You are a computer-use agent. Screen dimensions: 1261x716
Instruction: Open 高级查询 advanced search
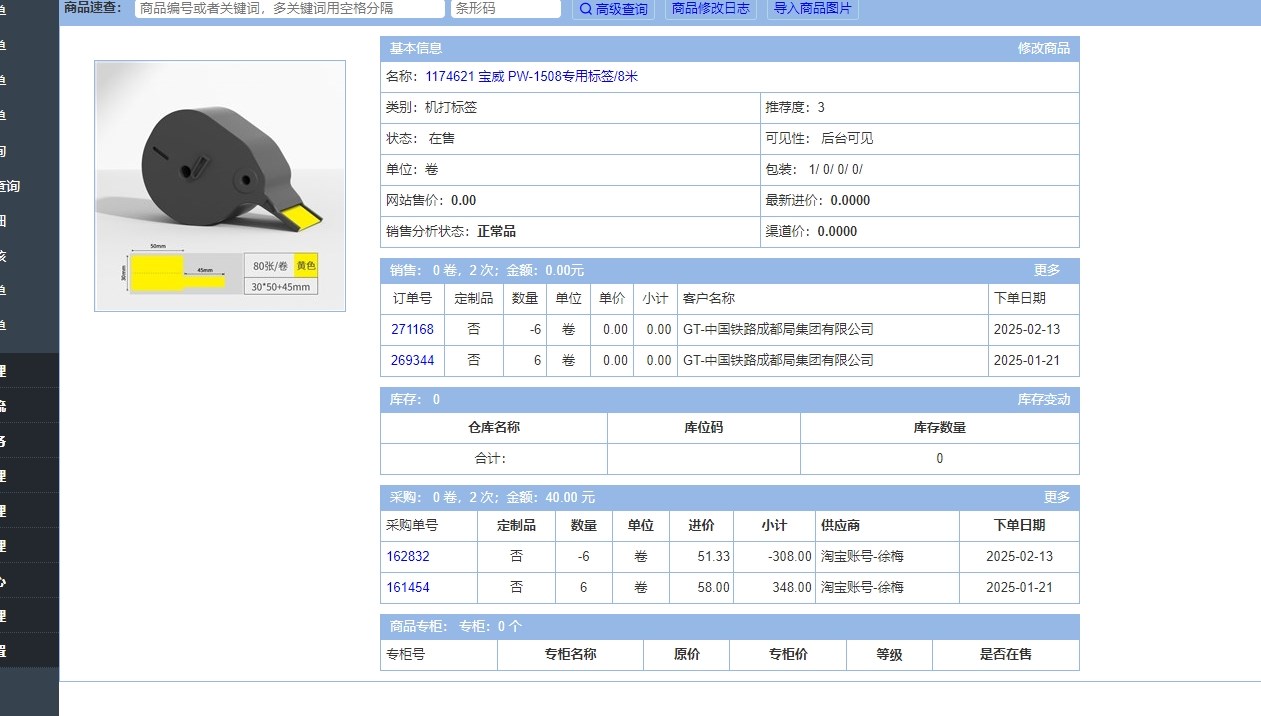coord(613,8)
